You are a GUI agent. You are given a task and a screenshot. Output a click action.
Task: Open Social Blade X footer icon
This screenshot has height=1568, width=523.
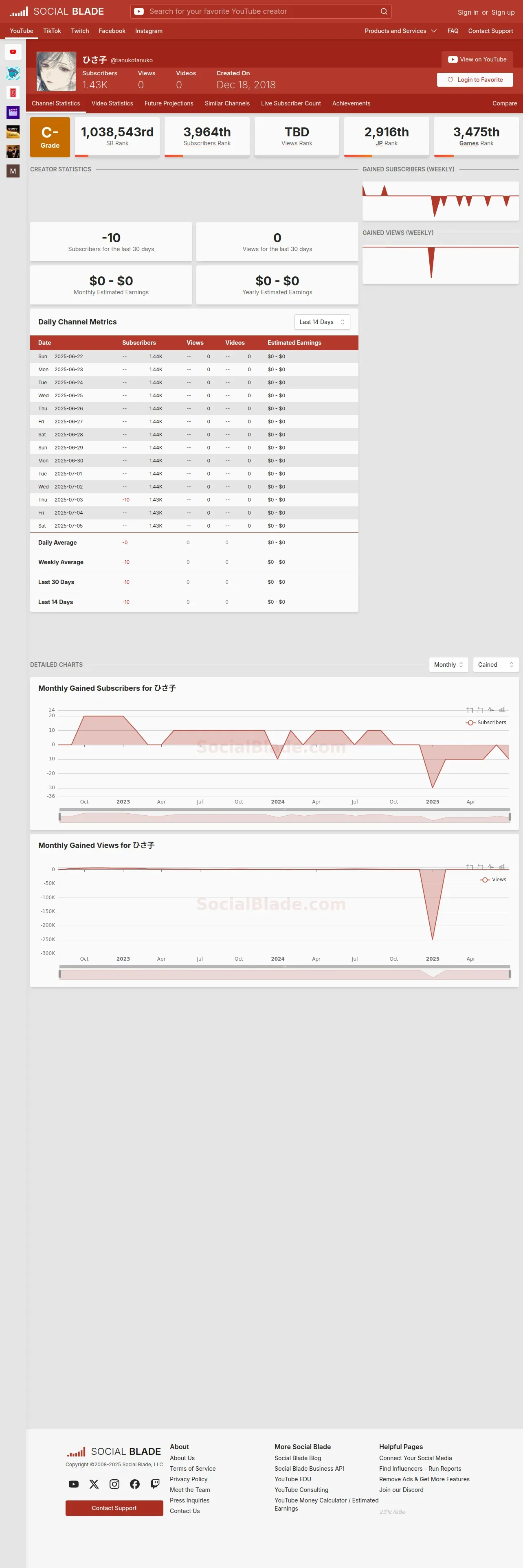click(x=94, y=1484)
